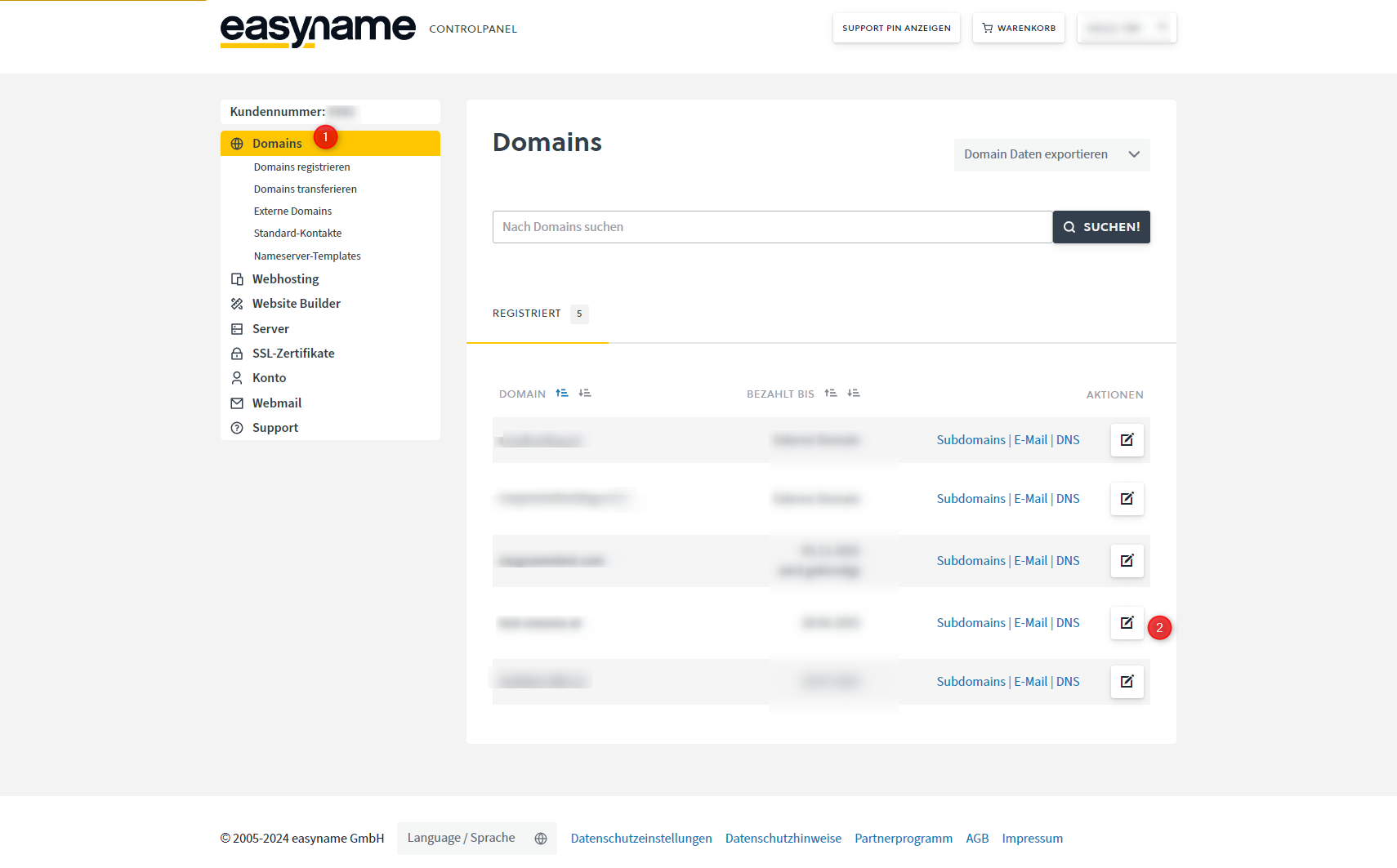Sort the Domain column descending
Screen dimensions: 1397x868
pos(585,394)
